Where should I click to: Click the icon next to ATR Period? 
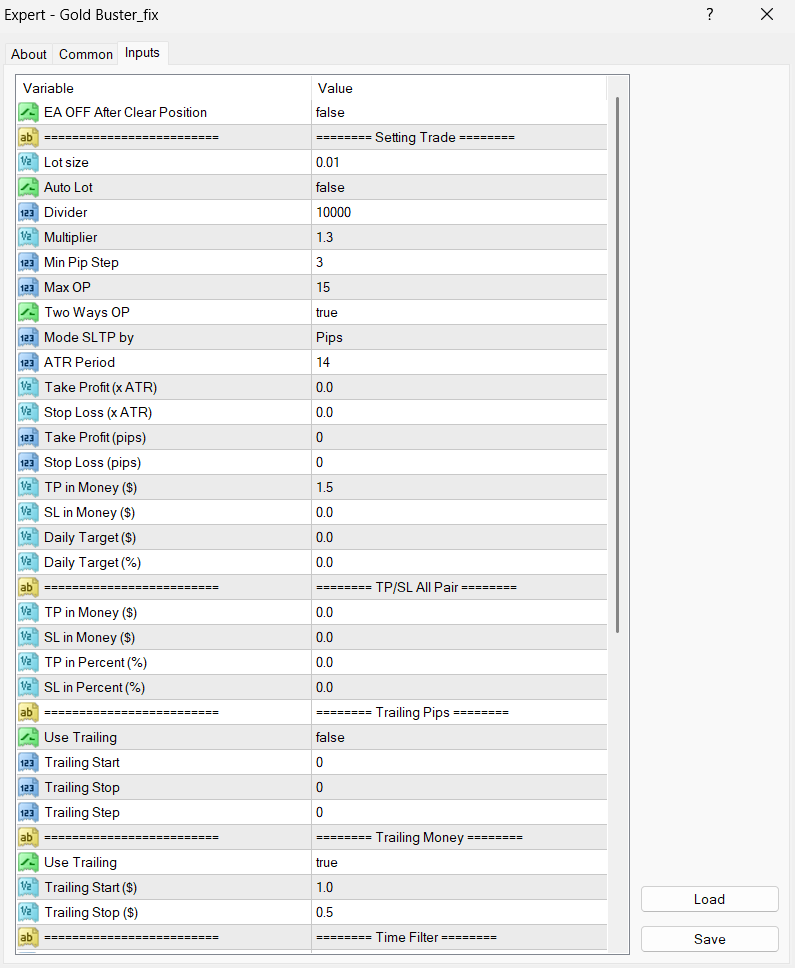(x=28, y=362)
